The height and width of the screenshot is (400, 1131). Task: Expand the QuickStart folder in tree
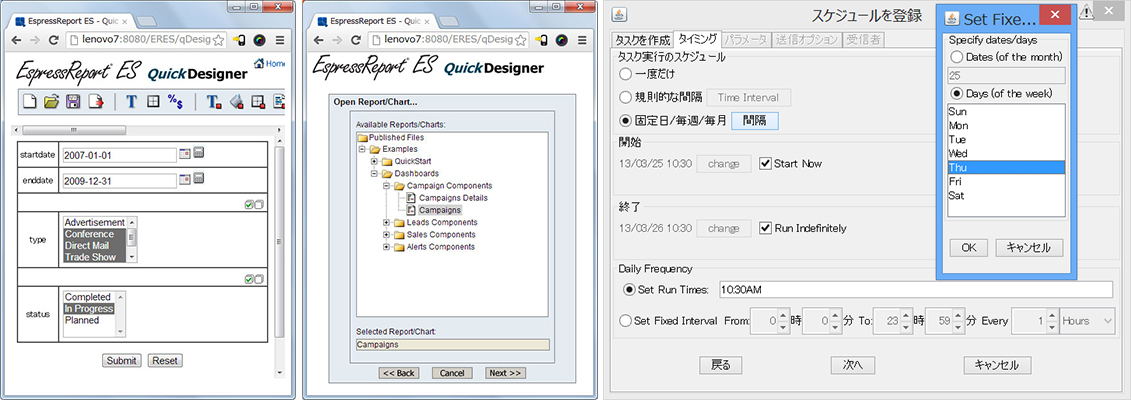click(x=374, y=161)
